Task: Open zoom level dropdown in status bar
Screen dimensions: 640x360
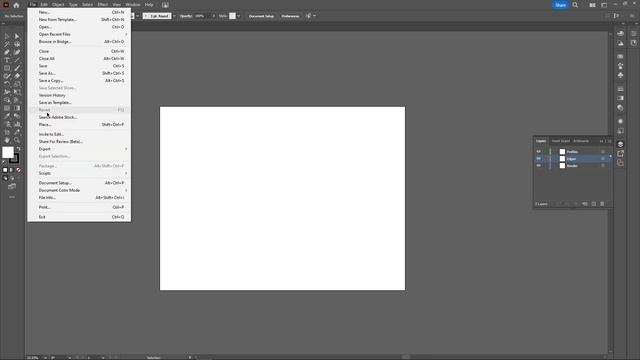Action: pos(45,358)
